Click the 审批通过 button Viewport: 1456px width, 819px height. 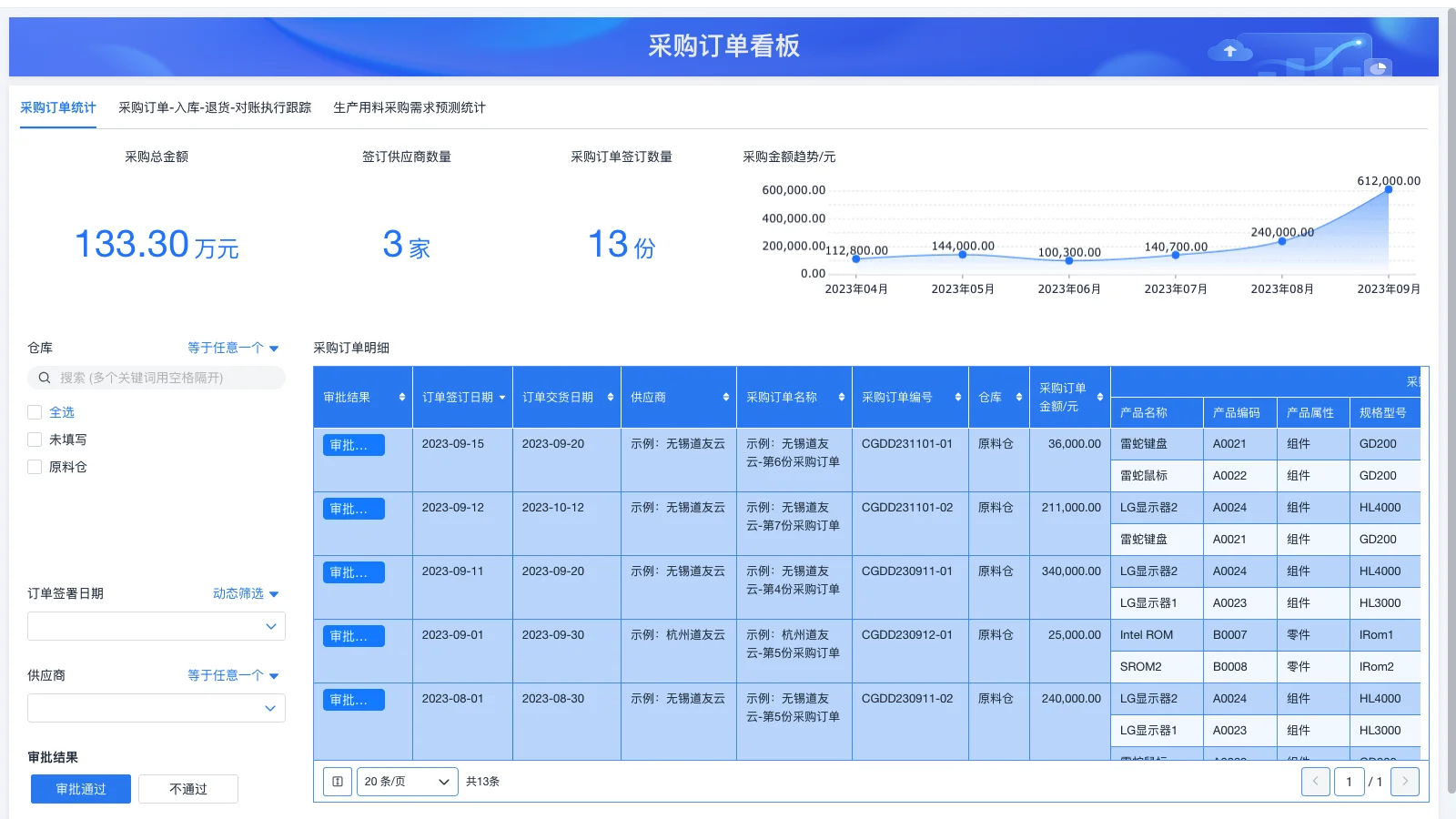[x=80, y=788]
